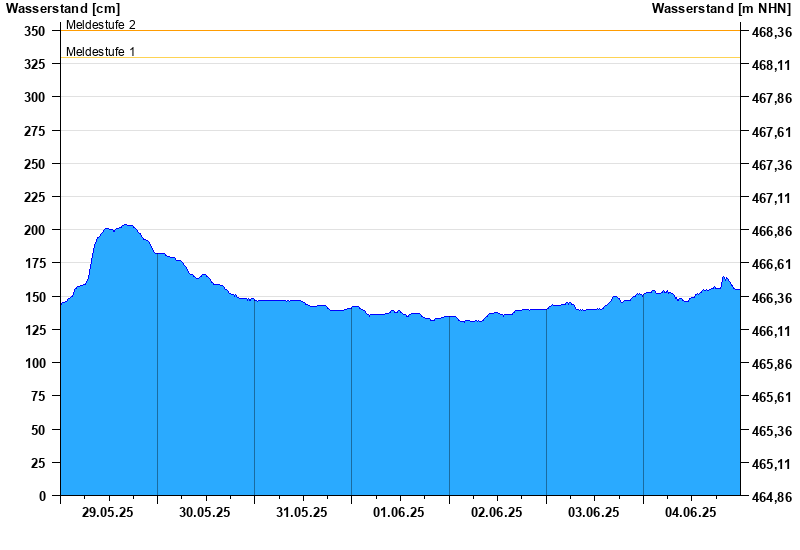The image size is (800, 550).
Task: Click the 464,86 value on the right axis
Action: (772, 497)
